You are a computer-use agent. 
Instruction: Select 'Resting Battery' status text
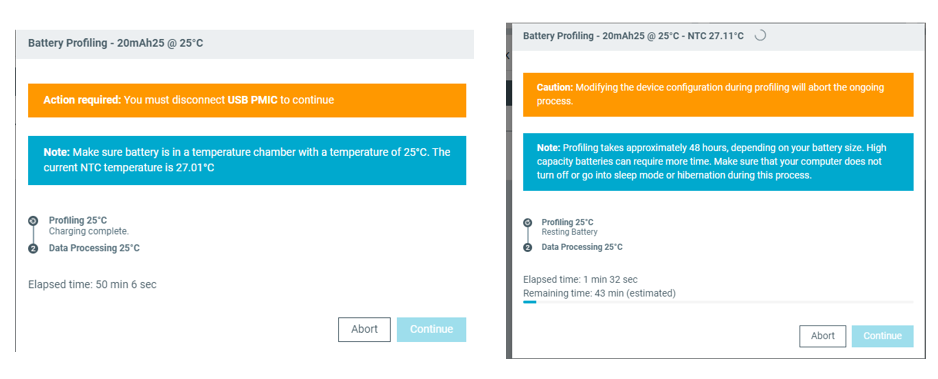pos(570,232)
